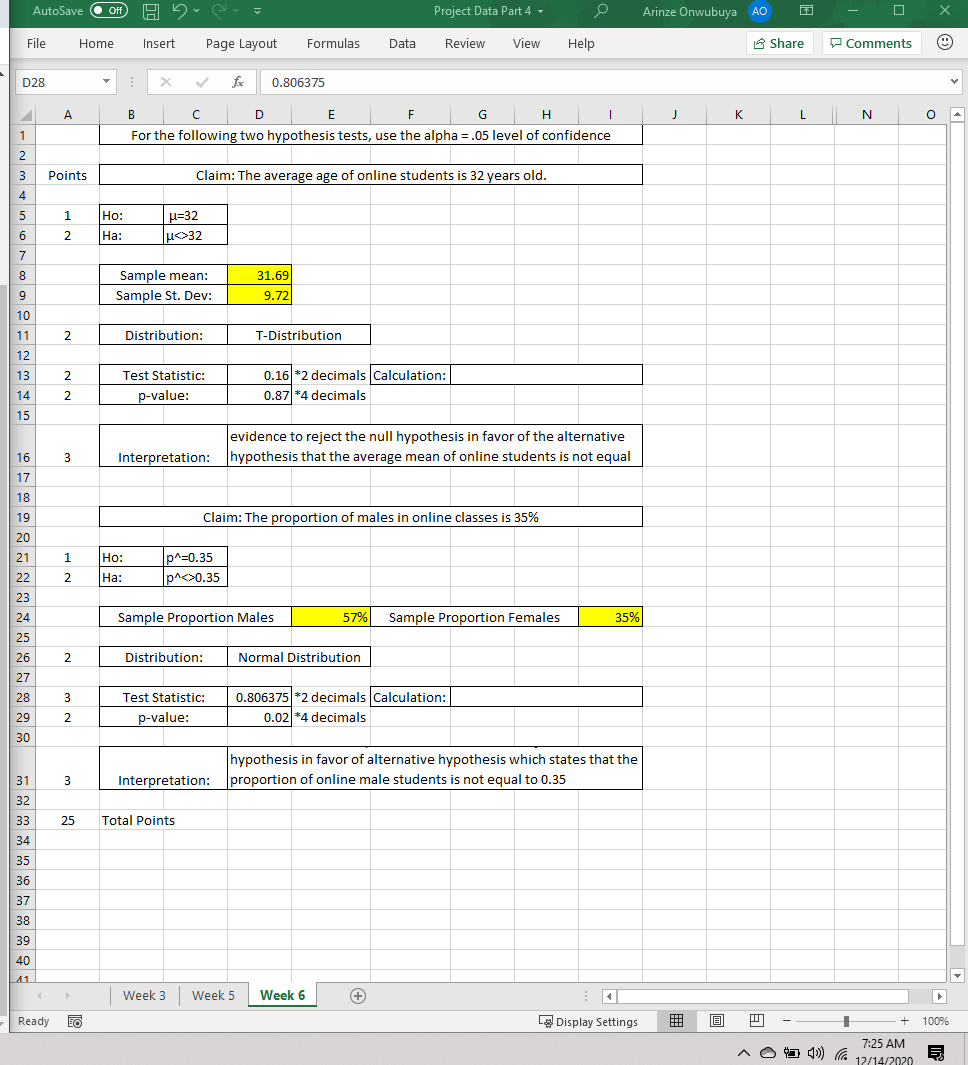Open the Page Layout tab
Viewport: 968px width, 1065px height.
pyautogui.click(x=241, y=43)
